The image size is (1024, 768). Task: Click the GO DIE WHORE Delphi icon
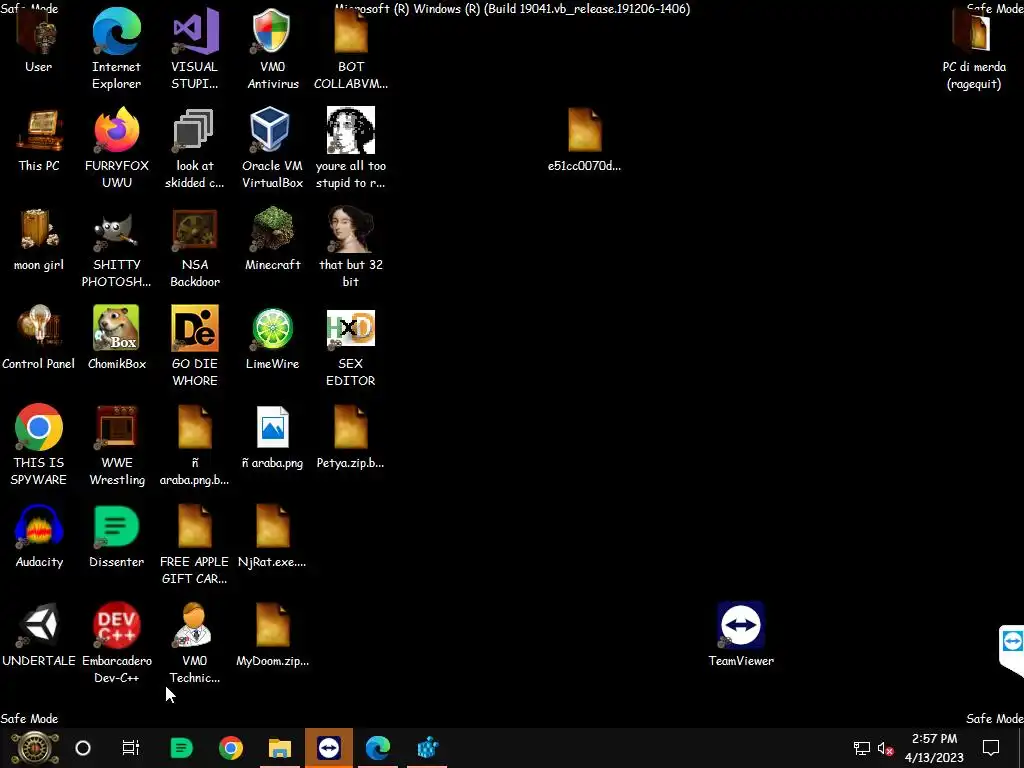coord(195,328)
